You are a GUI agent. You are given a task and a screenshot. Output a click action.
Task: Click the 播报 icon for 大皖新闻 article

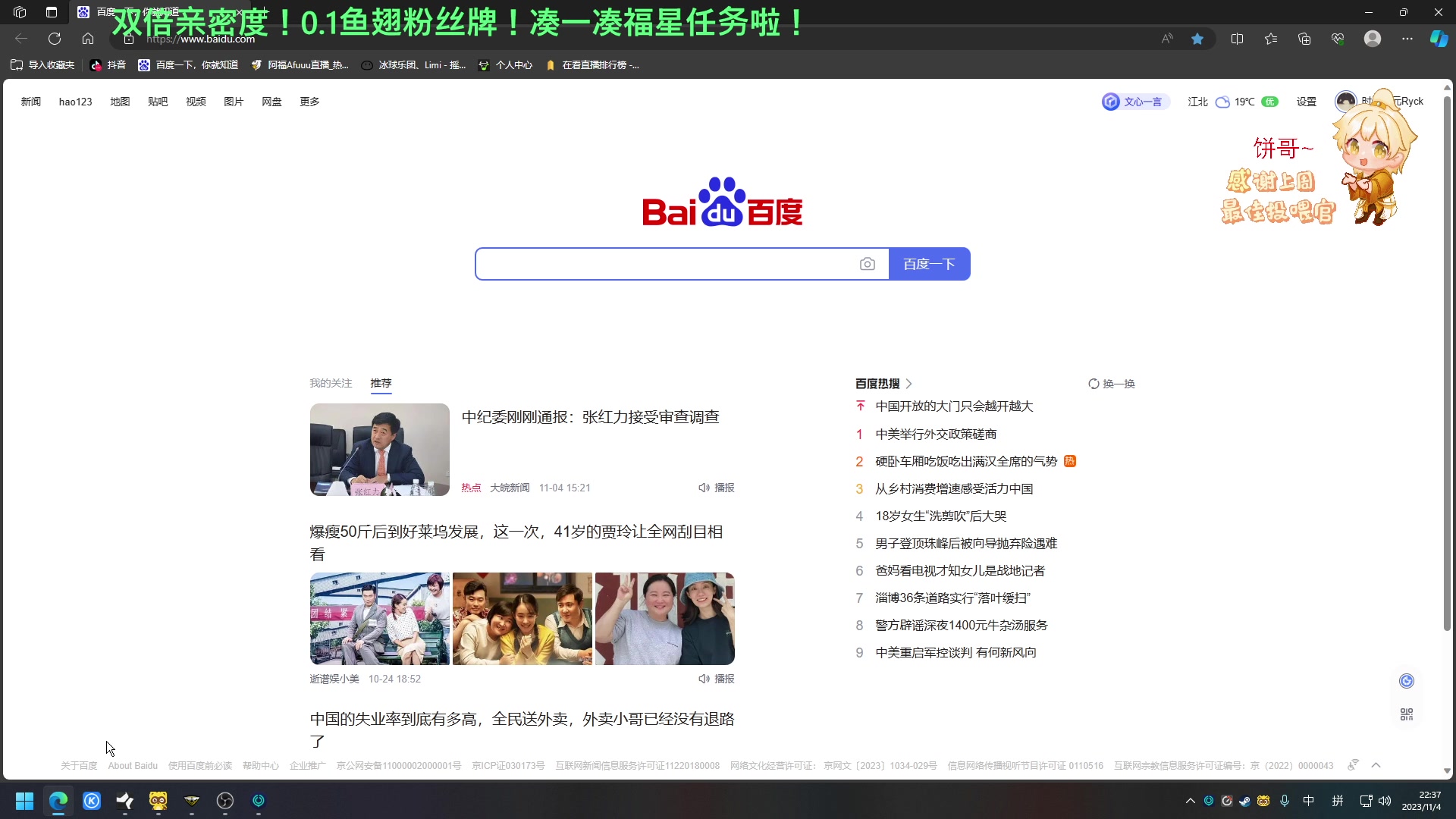pyautogui.click(x=716, y=488)
